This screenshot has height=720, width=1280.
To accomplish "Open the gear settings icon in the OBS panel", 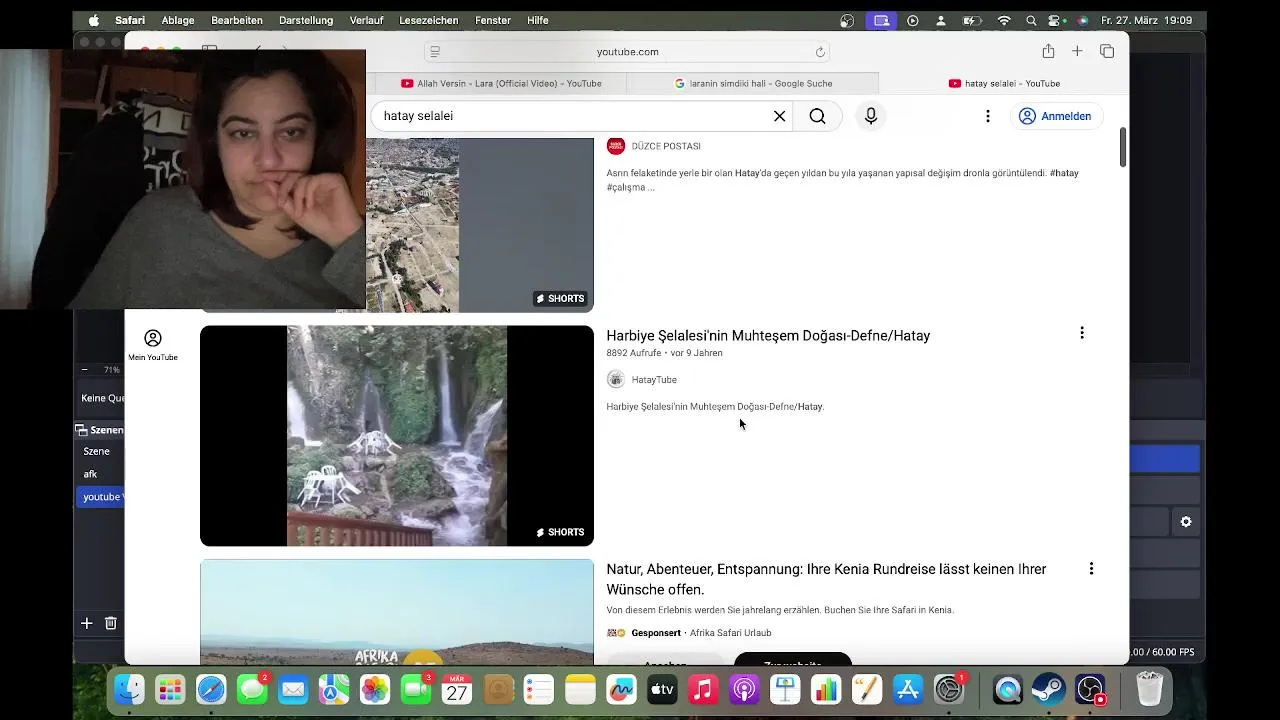I will [1186, 522].
